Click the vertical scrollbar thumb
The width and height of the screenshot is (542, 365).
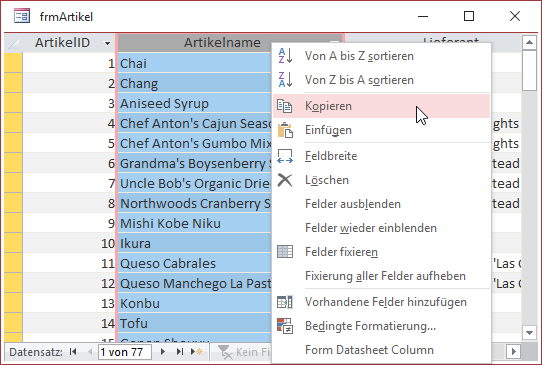(x=529, y=71)
